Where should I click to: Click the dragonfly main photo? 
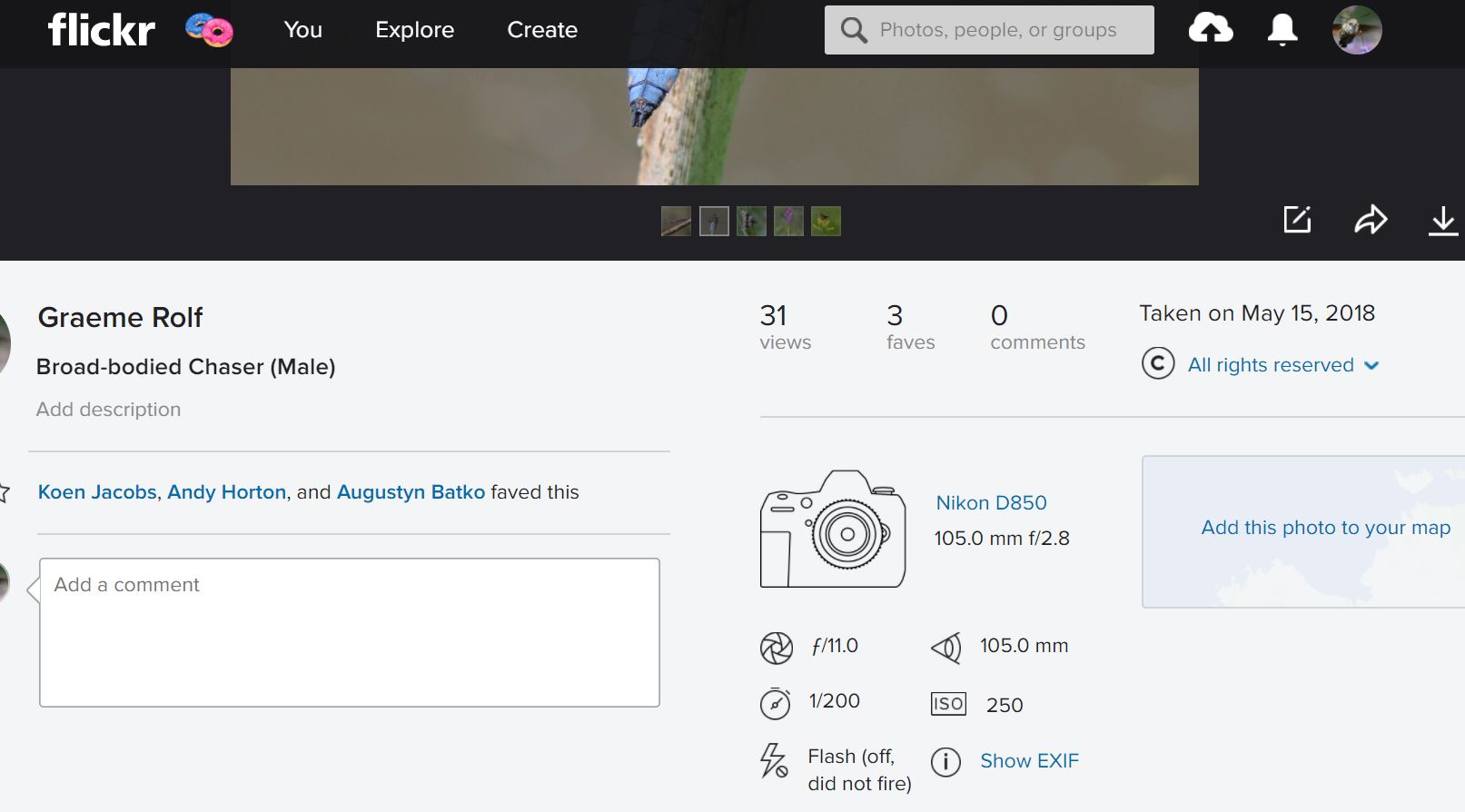(714, 126)
